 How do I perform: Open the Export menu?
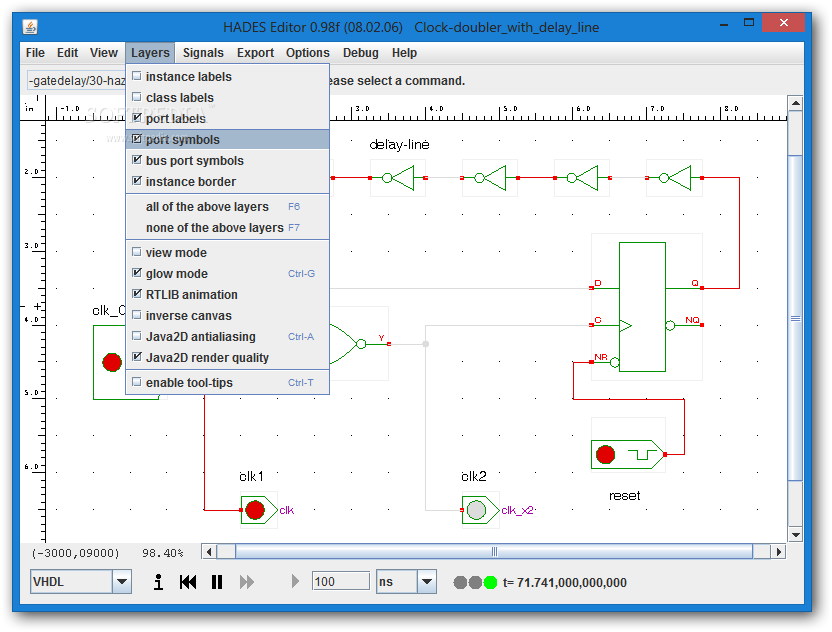255,53
